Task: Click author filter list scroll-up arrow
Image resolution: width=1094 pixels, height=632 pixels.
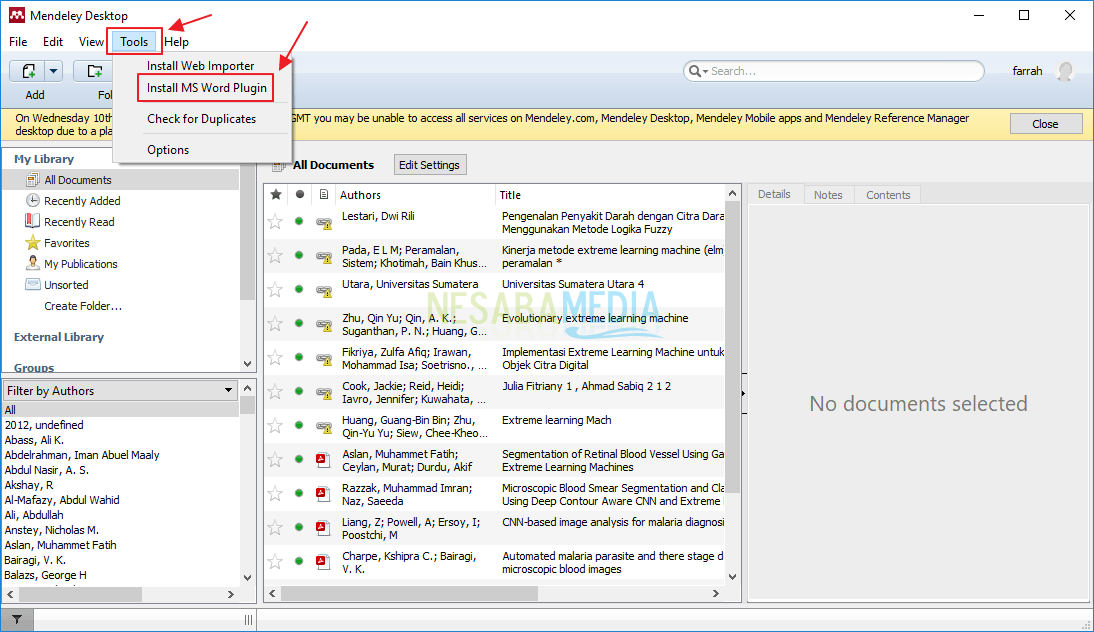Action: 248,387
